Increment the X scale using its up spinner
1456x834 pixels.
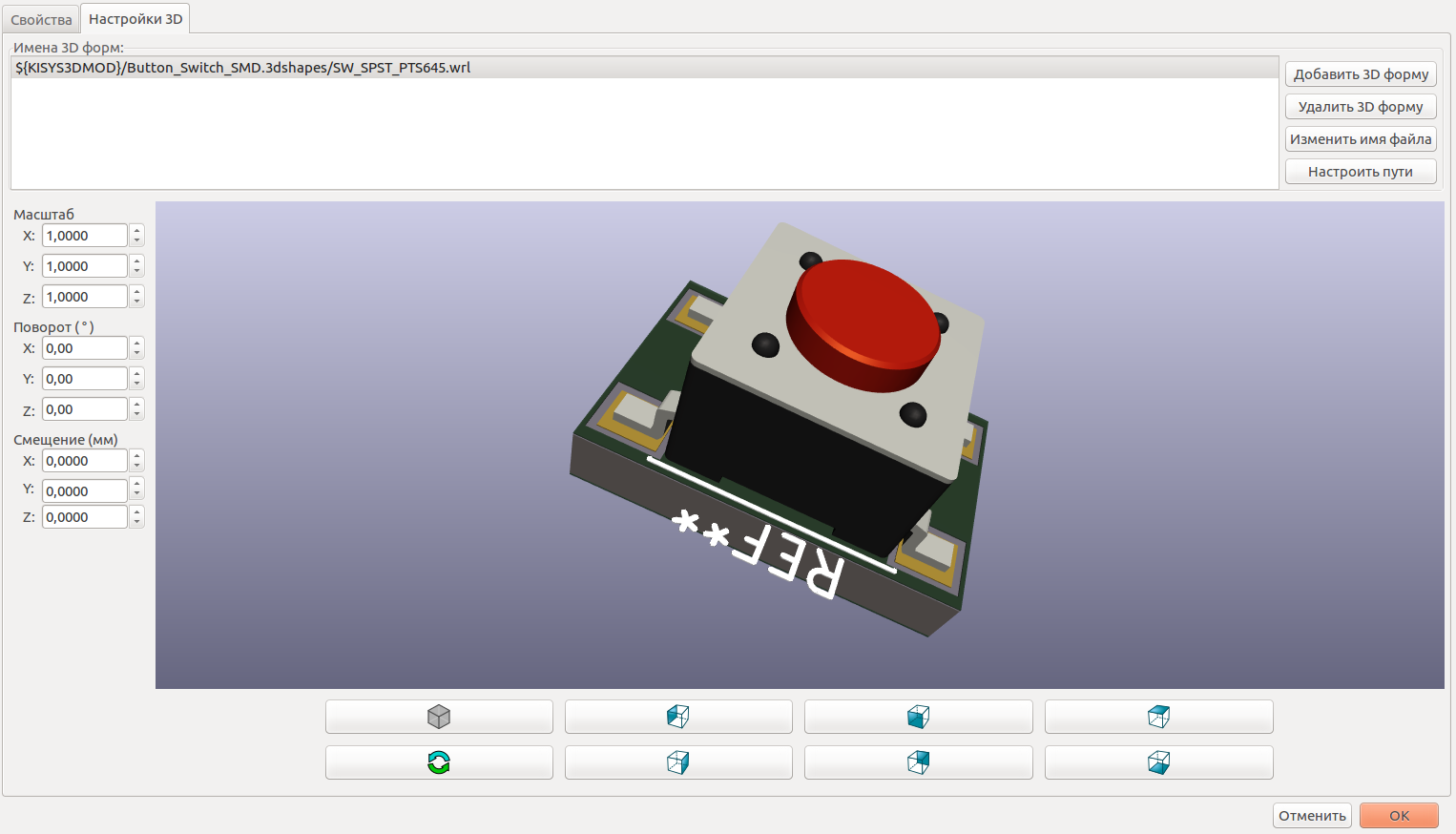click(x=137, y=230)
